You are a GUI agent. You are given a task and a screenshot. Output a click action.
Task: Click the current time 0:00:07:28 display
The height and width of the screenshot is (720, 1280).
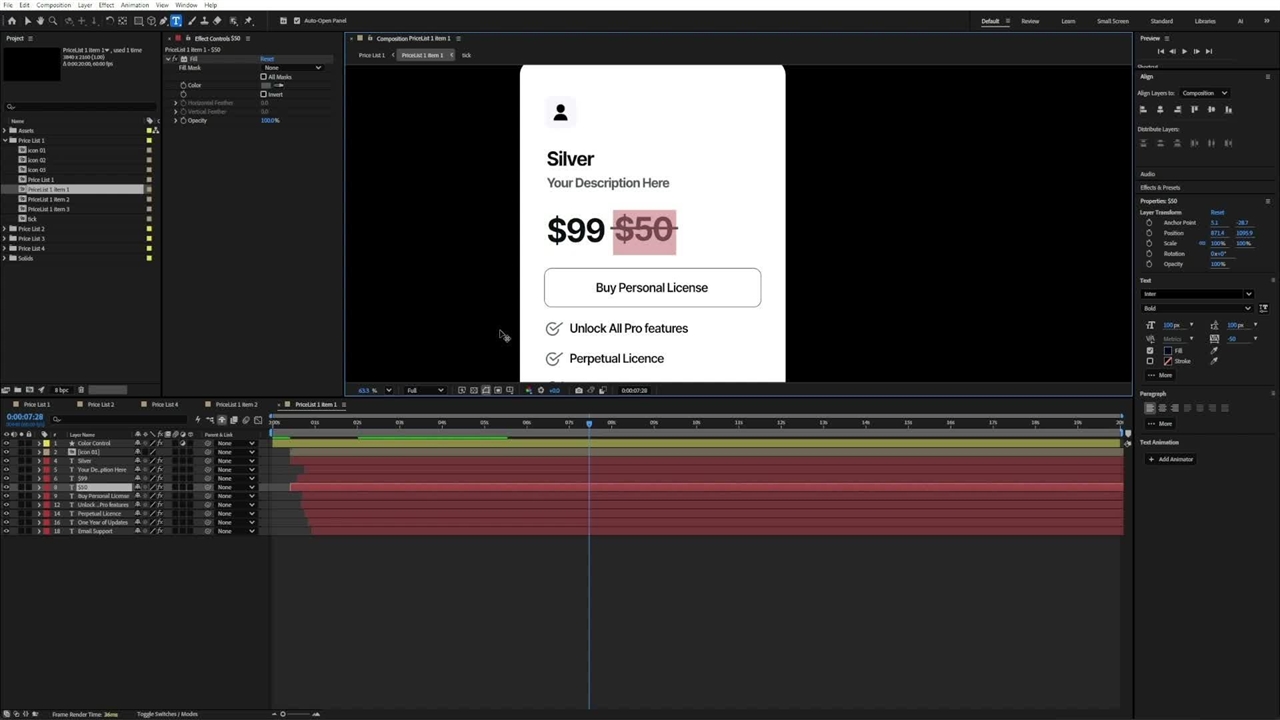tap(25, 417)
